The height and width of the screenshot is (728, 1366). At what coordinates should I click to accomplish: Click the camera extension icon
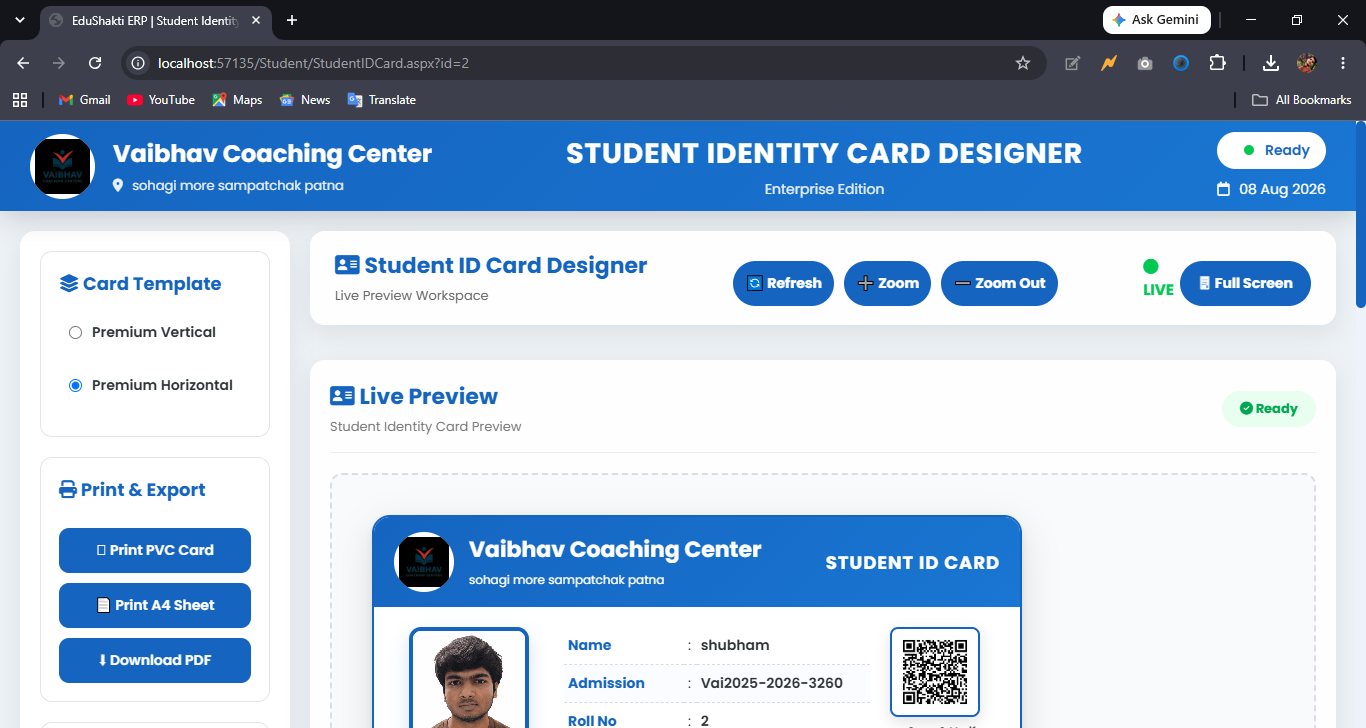pyautogui.click(x=1145, y=63)
